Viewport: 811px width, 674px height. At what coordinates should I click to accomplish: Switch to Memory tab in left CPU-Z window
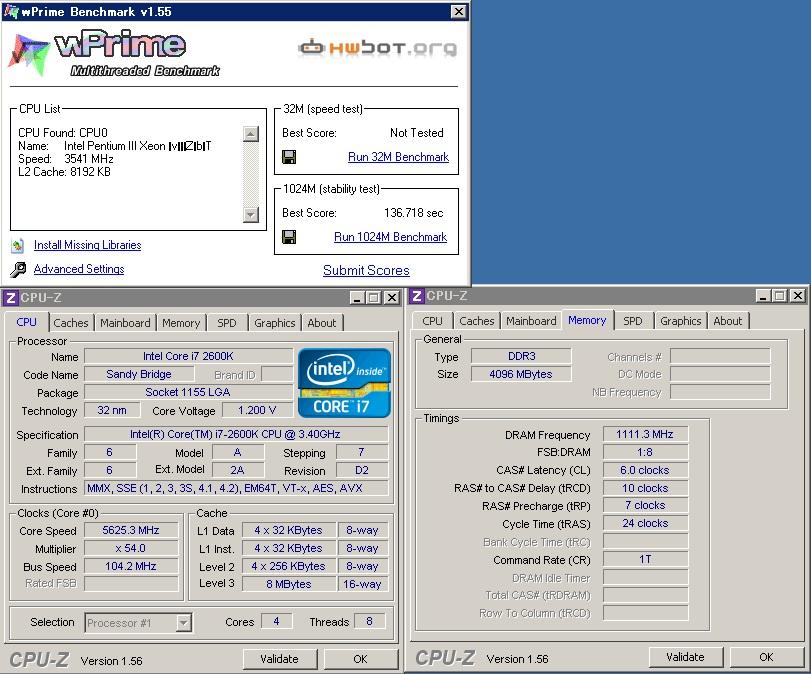181,323
